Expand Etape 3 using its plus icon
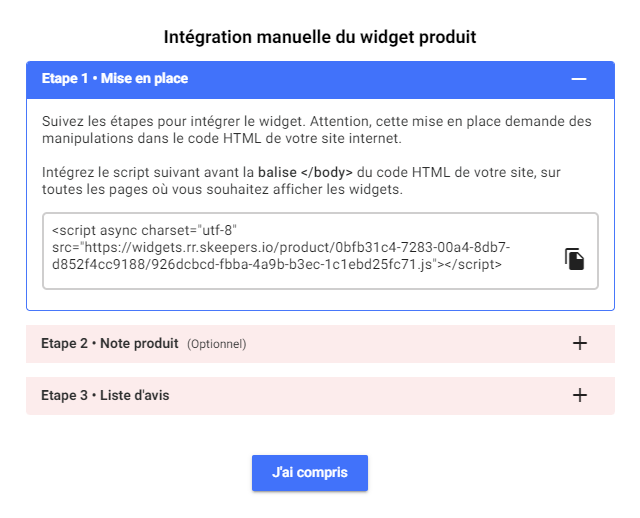 (579, 395)
